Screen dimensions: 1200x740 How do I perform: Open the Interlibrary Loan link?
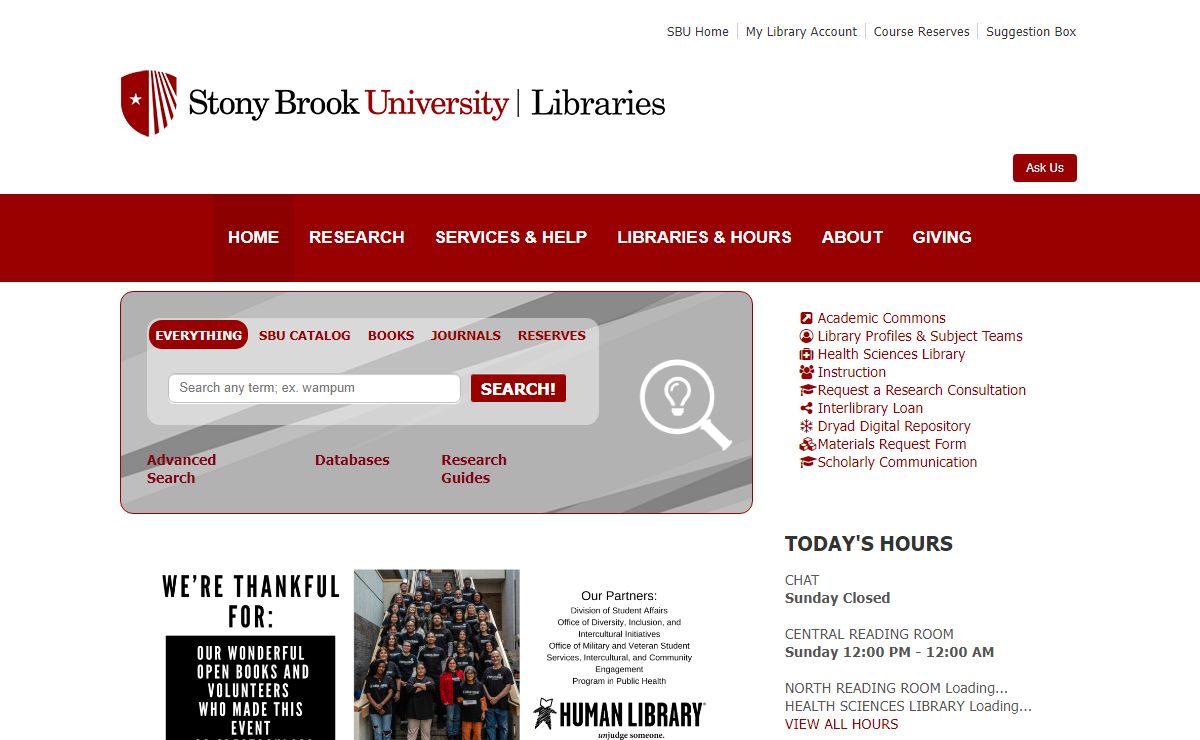coord(870,408)
